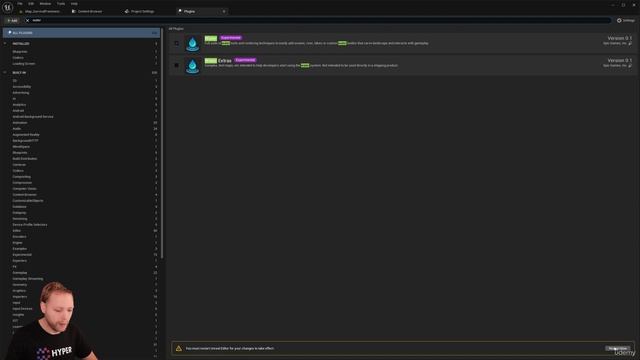Viewport: 640px width, 360px height.
Task: Select the Exporters category
Action: pyautogui.click(x=20, y=260)
